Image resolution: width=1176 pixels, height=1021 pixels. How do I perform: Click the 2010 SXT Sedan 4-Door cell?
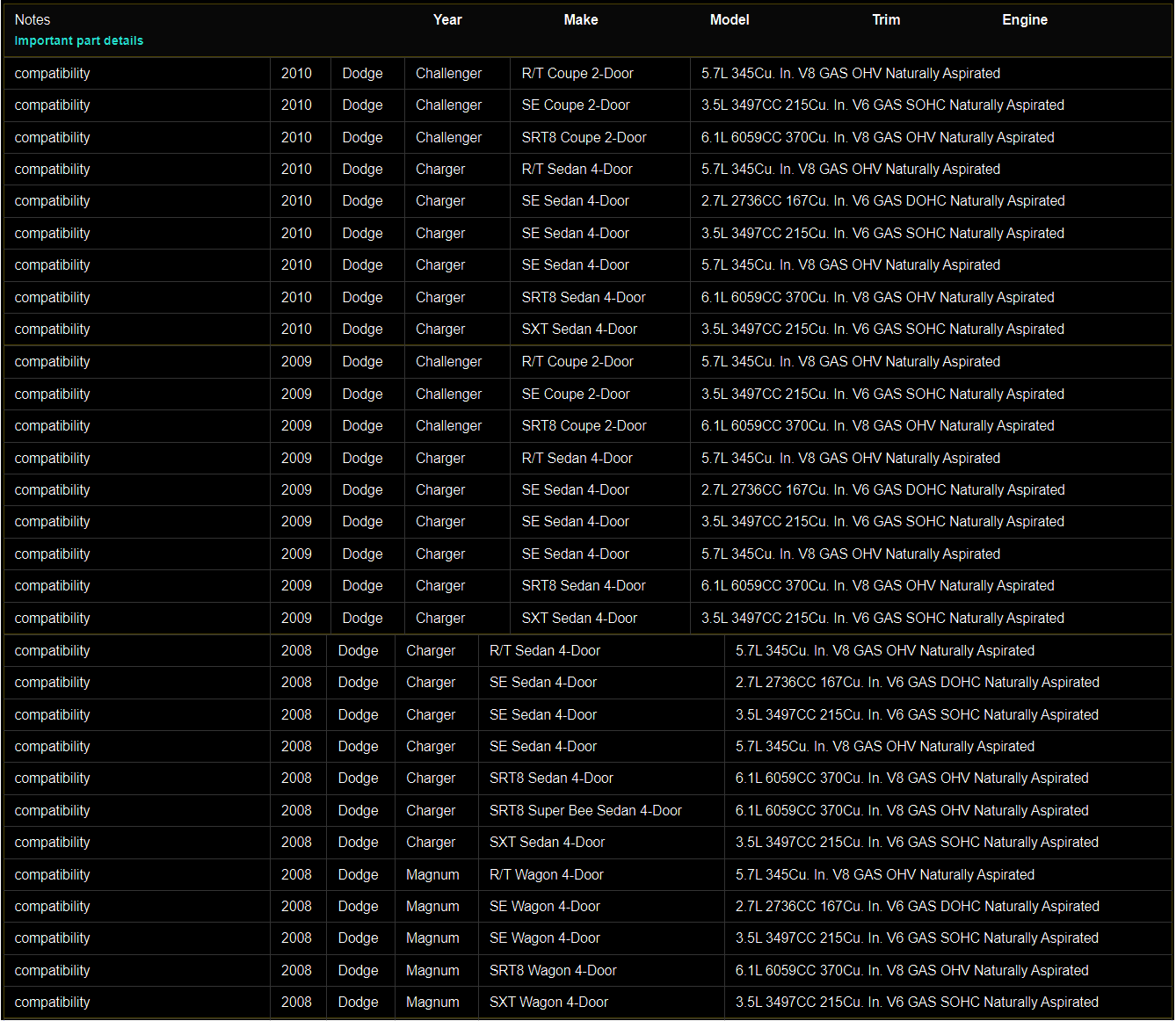coord(579,329)
